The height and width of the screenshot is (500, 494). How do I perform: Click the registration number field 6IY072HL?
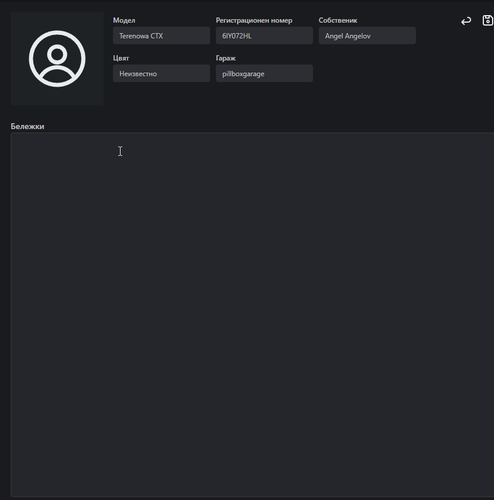click(264, 36)
